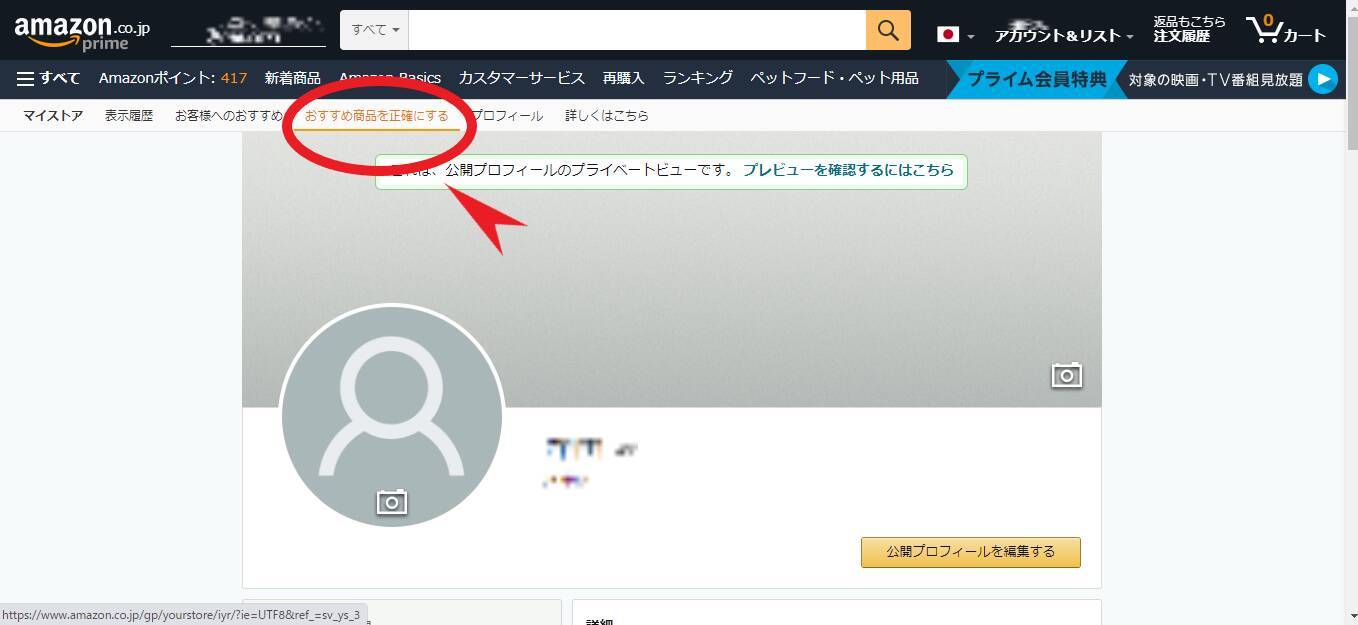Click the cover photo camera icon

pyautogui.click(x=1066, y=375)
